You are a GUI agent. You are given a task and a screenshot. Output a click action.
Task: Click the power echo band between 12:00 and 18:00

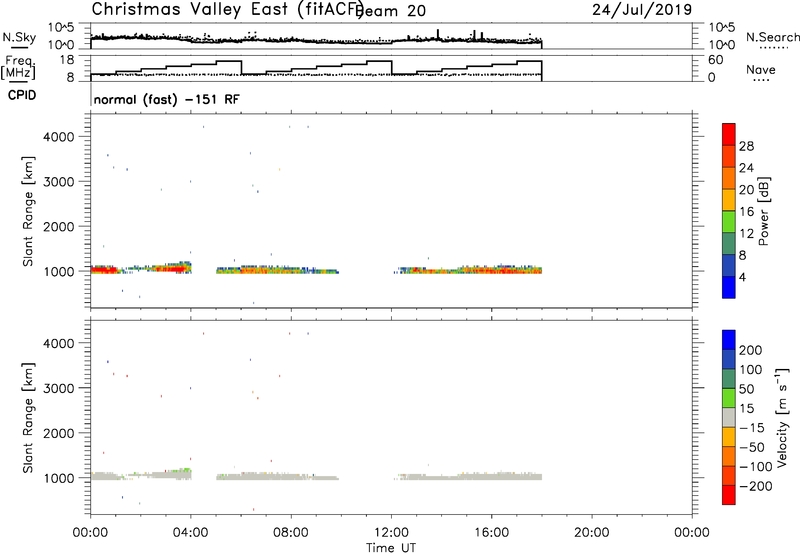468,269
